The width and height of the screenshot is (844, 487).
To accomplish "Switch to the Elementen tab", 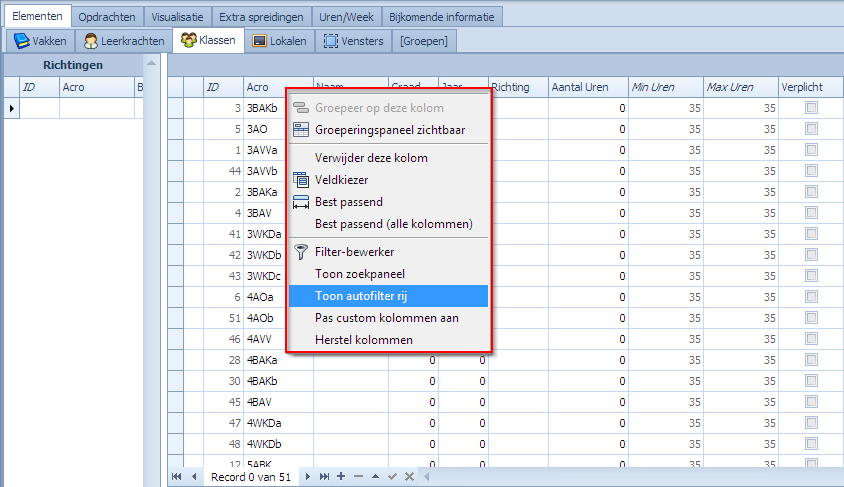I will pyautogui.click(x=38, y=16).
